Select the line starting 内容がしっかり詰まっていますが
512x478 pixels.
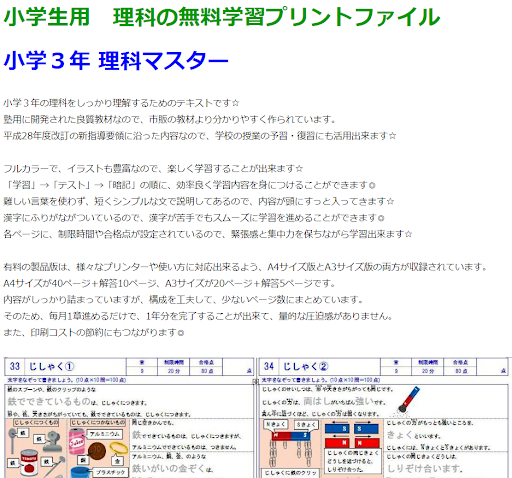point(184,300)
